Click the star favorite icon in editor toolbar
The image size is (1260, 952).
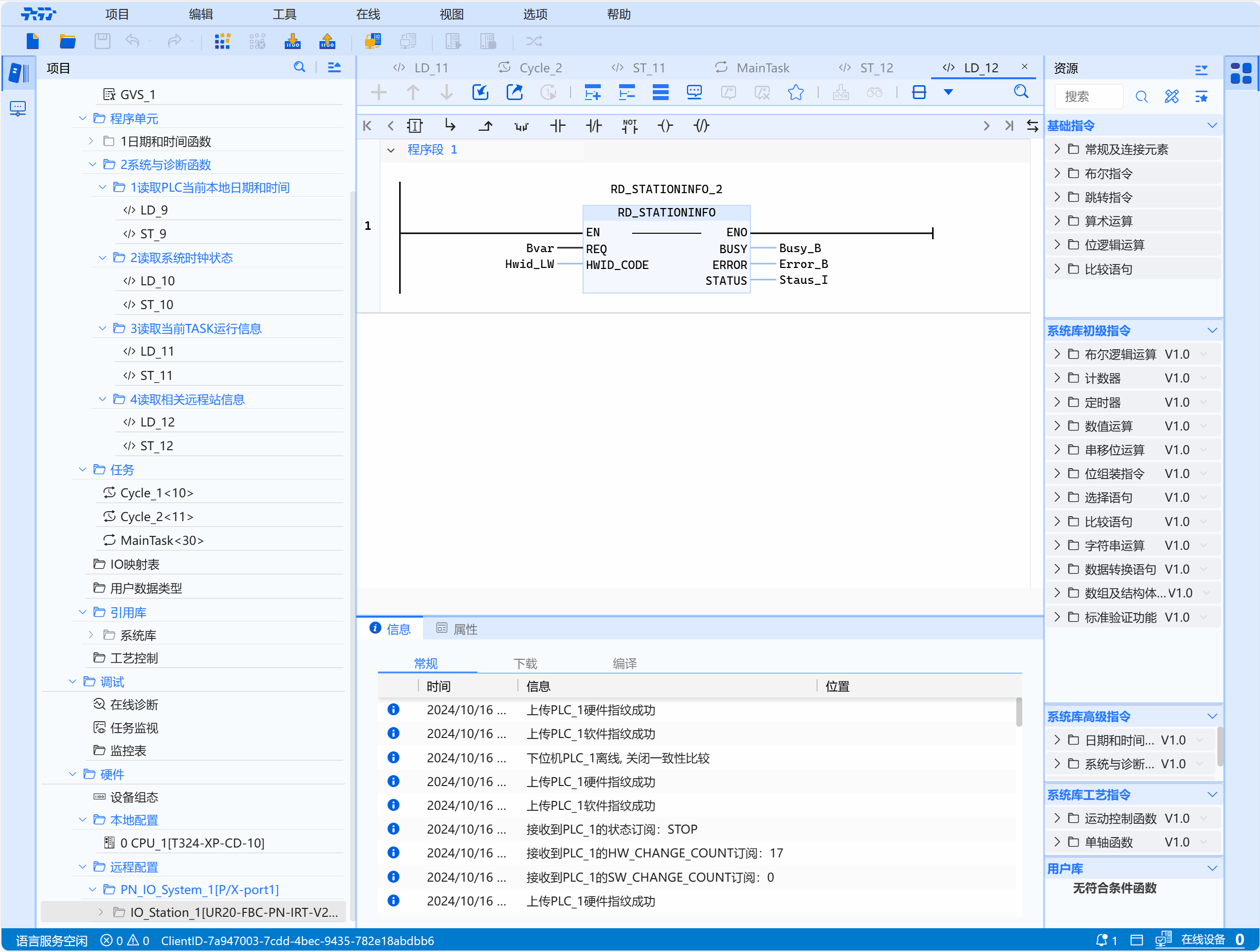click(x=796, y=92)
